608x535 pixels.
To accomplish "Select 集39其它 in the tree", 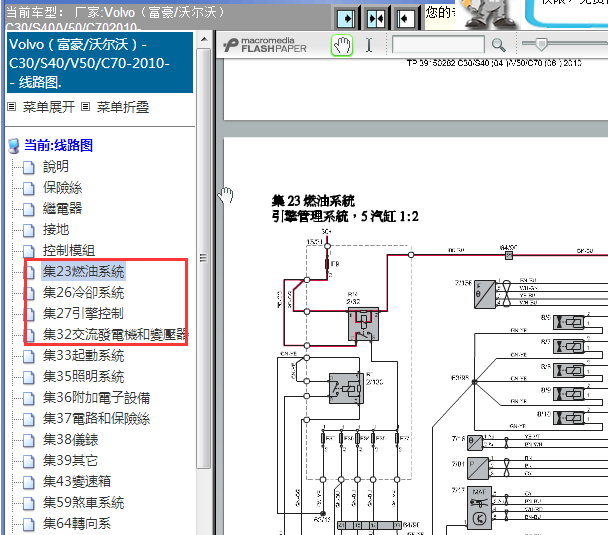I will [x=70, y=460].
